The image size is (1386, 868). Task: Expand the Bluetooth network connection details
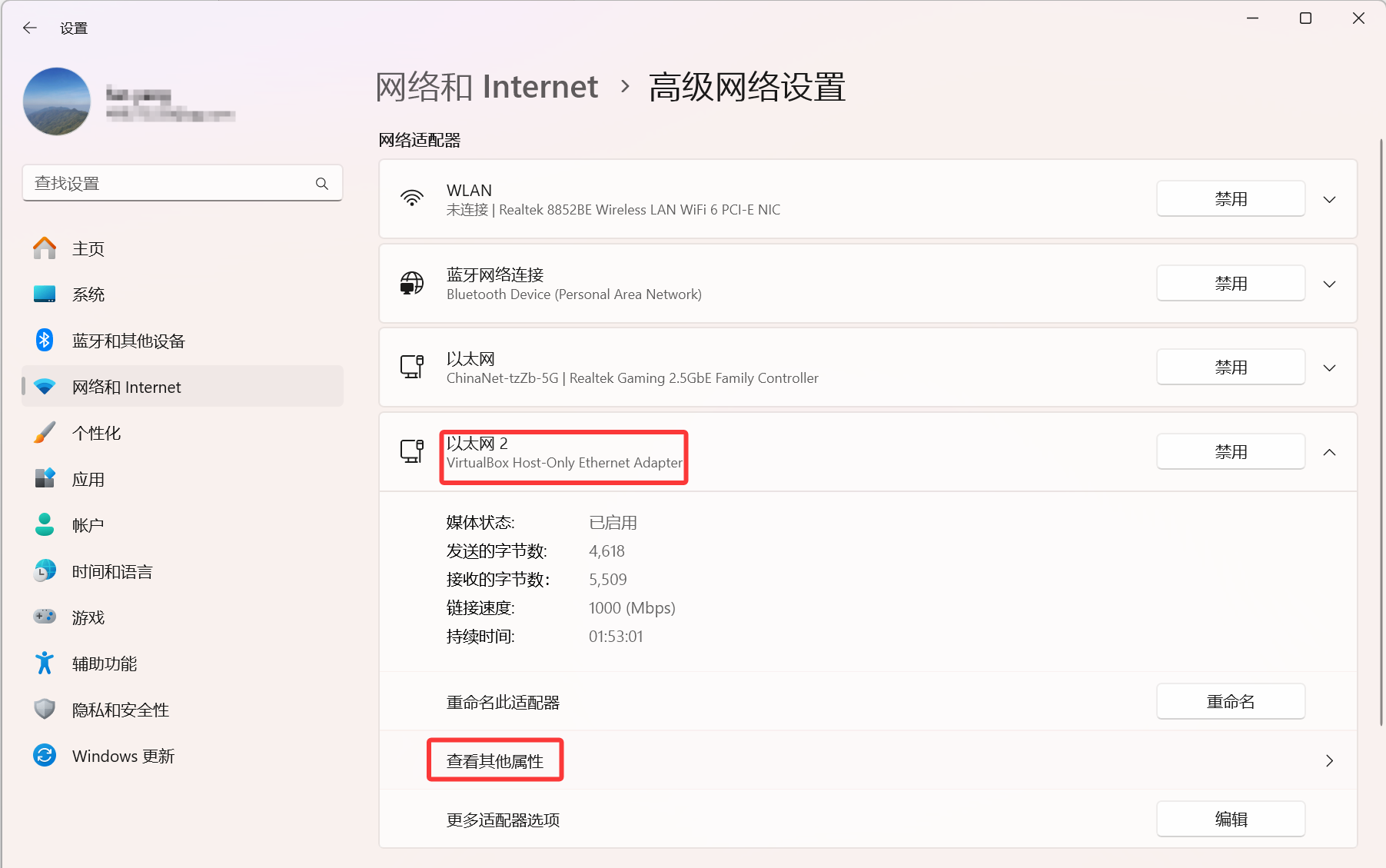click(1329, 284)
